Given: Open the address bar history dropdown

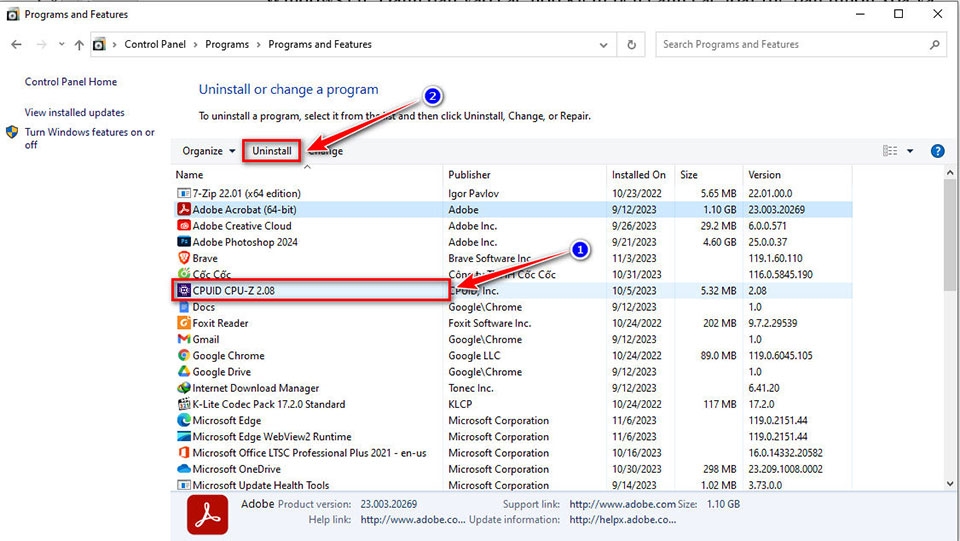Looking at the screenshot, I should click(604, 45).
